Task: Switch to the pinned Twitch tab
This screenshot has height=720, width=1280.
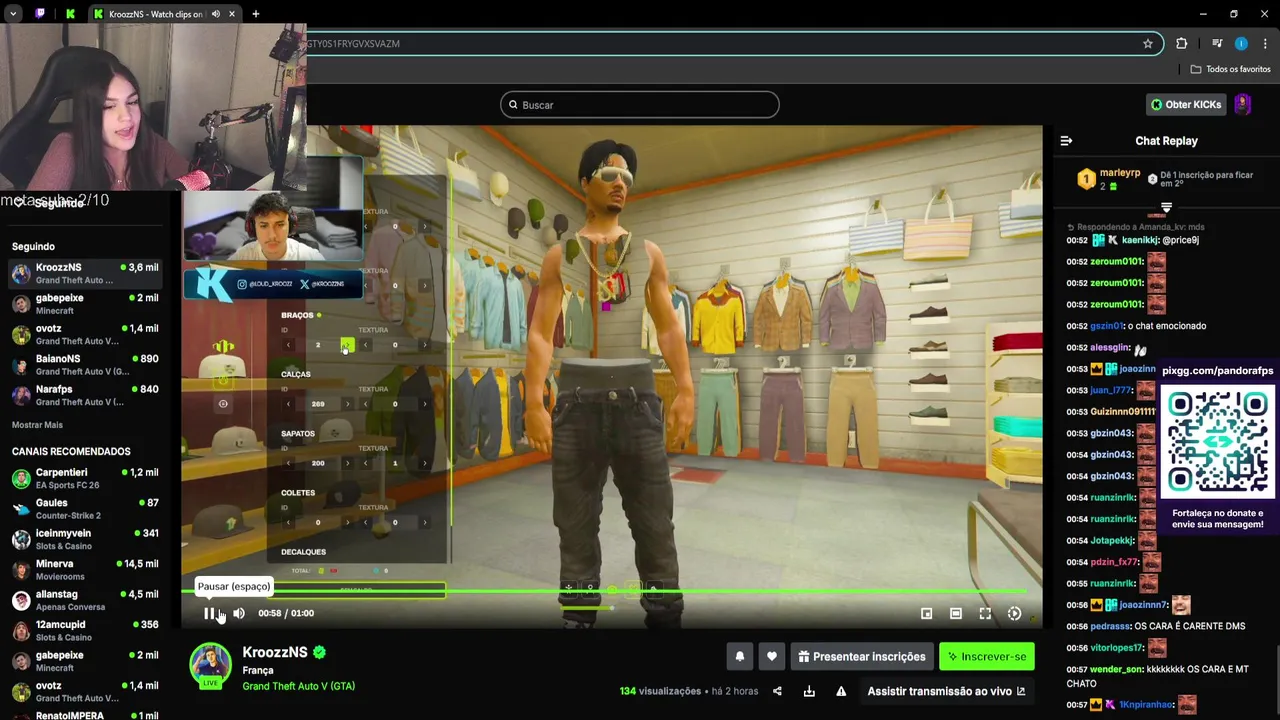Action: click(40, 14)
